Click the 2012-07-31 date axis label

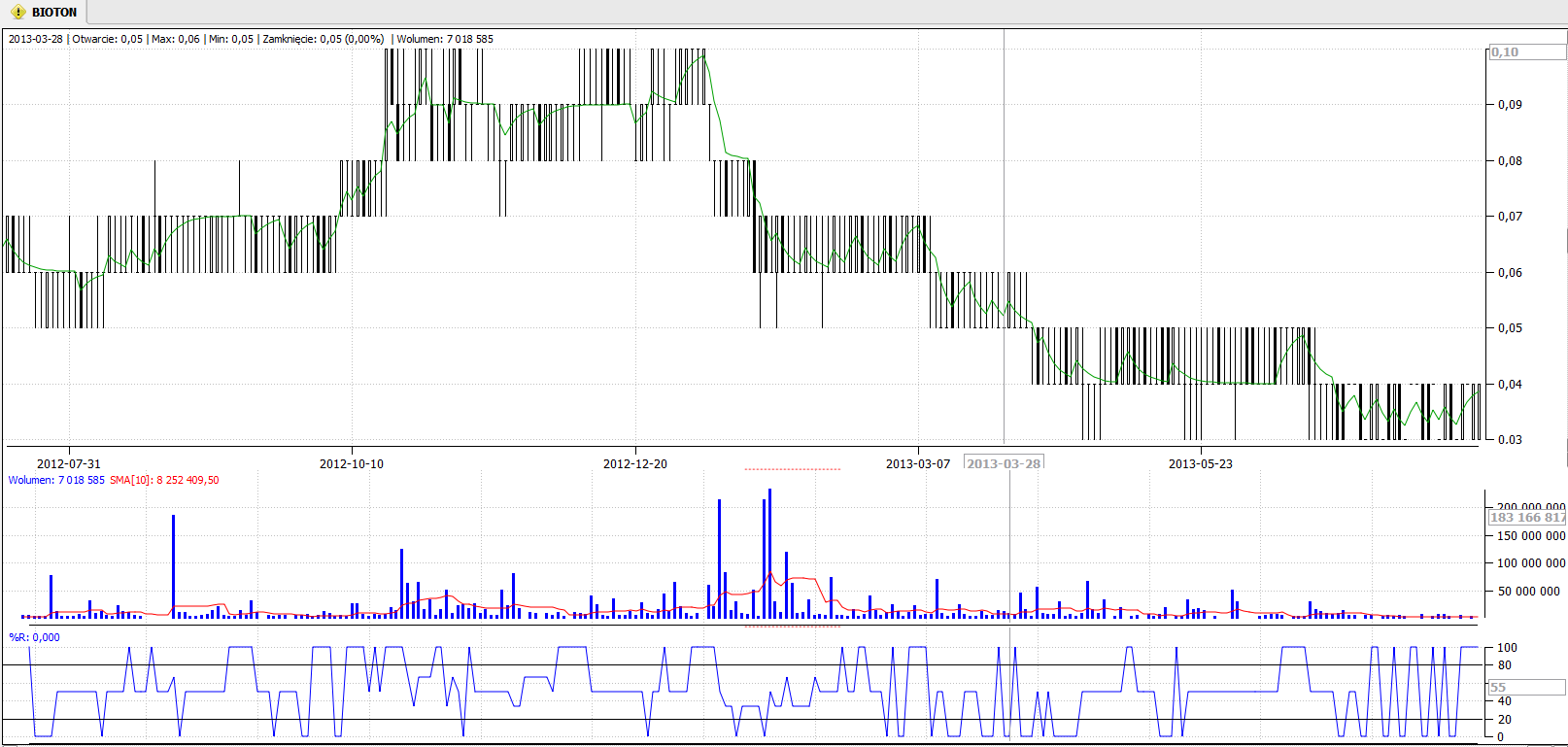point(69,464)
